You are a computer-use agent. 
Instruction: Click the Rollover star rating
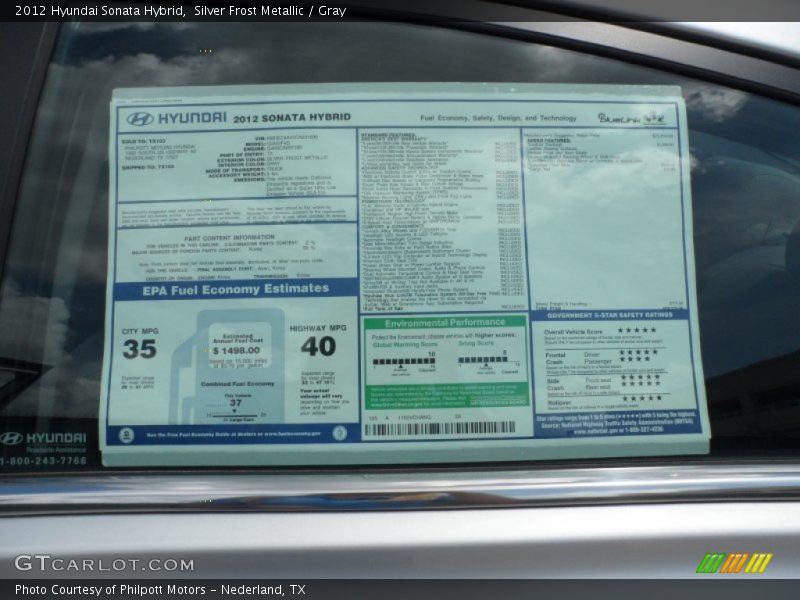(x=642, y=398)
